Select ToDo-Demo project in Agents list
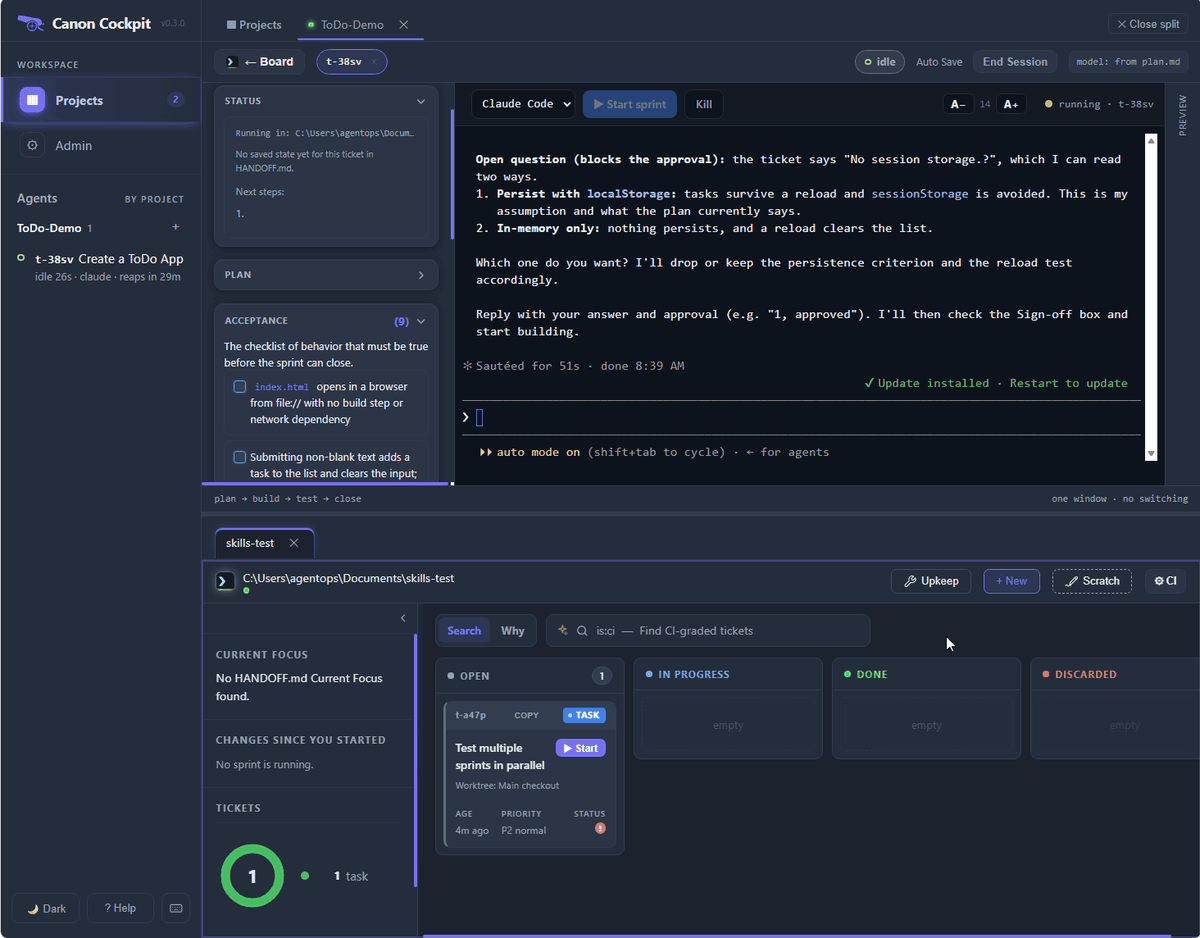The width and height of the screenshot is (1200, 938). click(49, 228)
